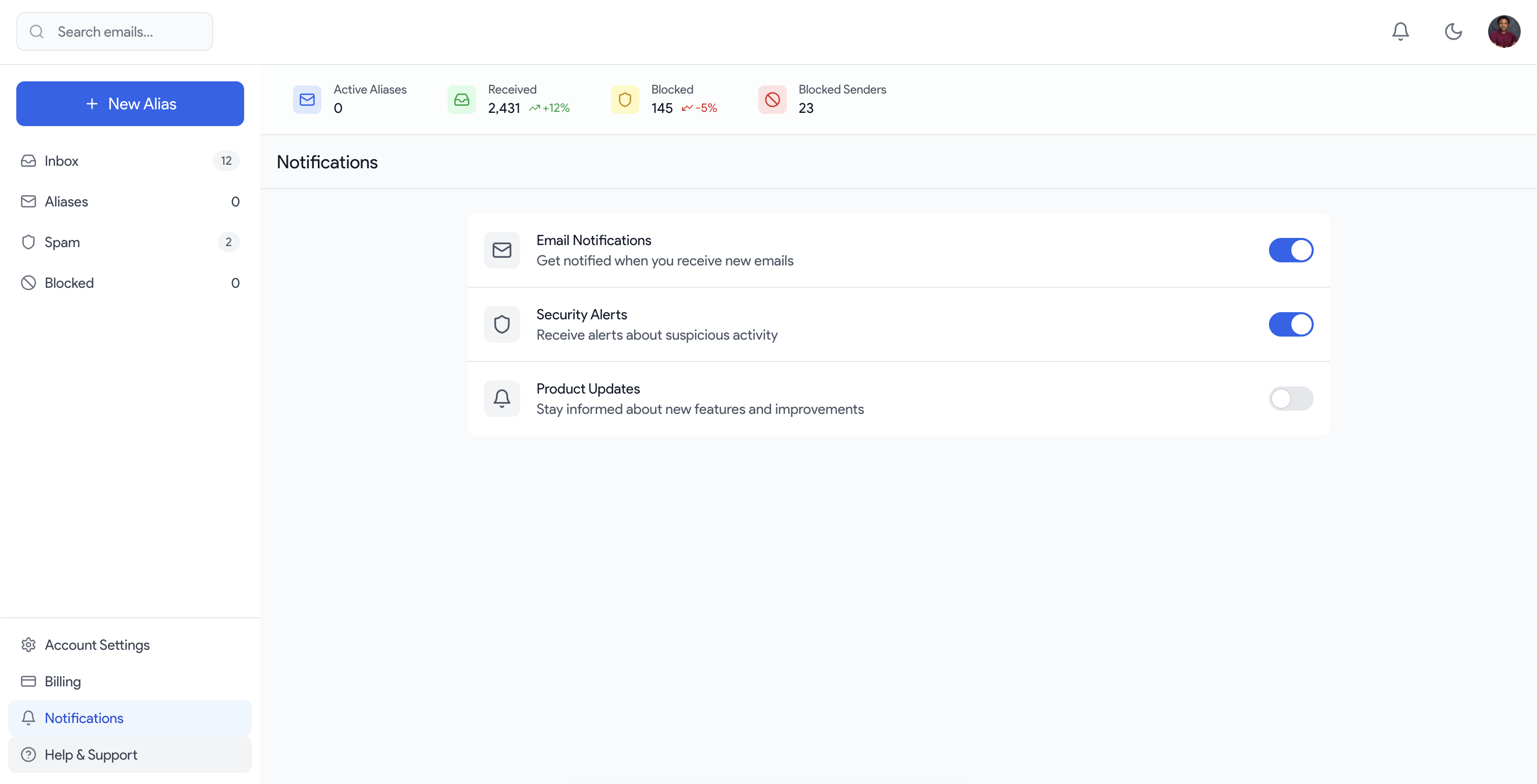Click 'Receive alerts about suspicious activity'
The height and width of the screenshot is (784, 1537).
coord(657,336)
